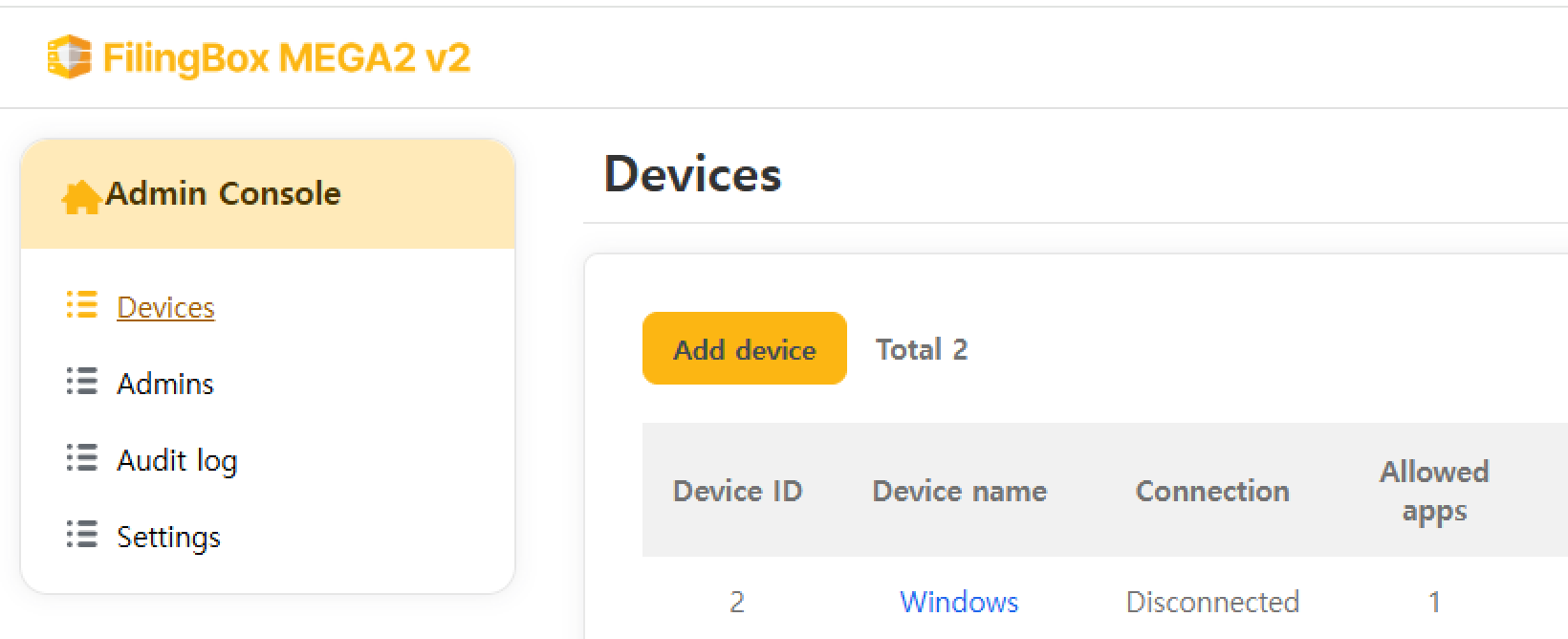Open the Windows device link
The image size is (1568, 639).
coord(959,602)
